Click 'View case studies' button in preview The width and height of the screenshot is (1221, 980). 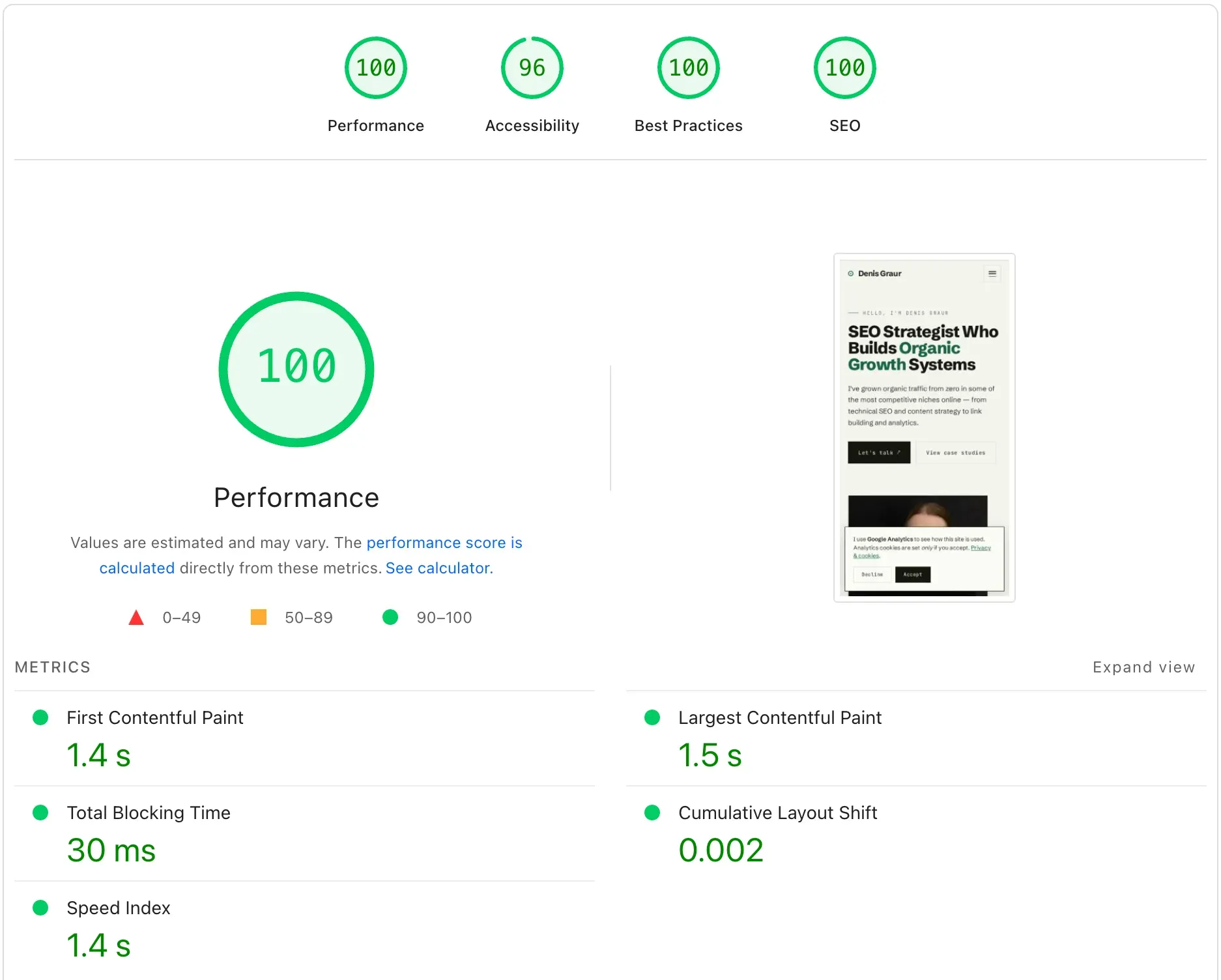click(x=956, y=452)
